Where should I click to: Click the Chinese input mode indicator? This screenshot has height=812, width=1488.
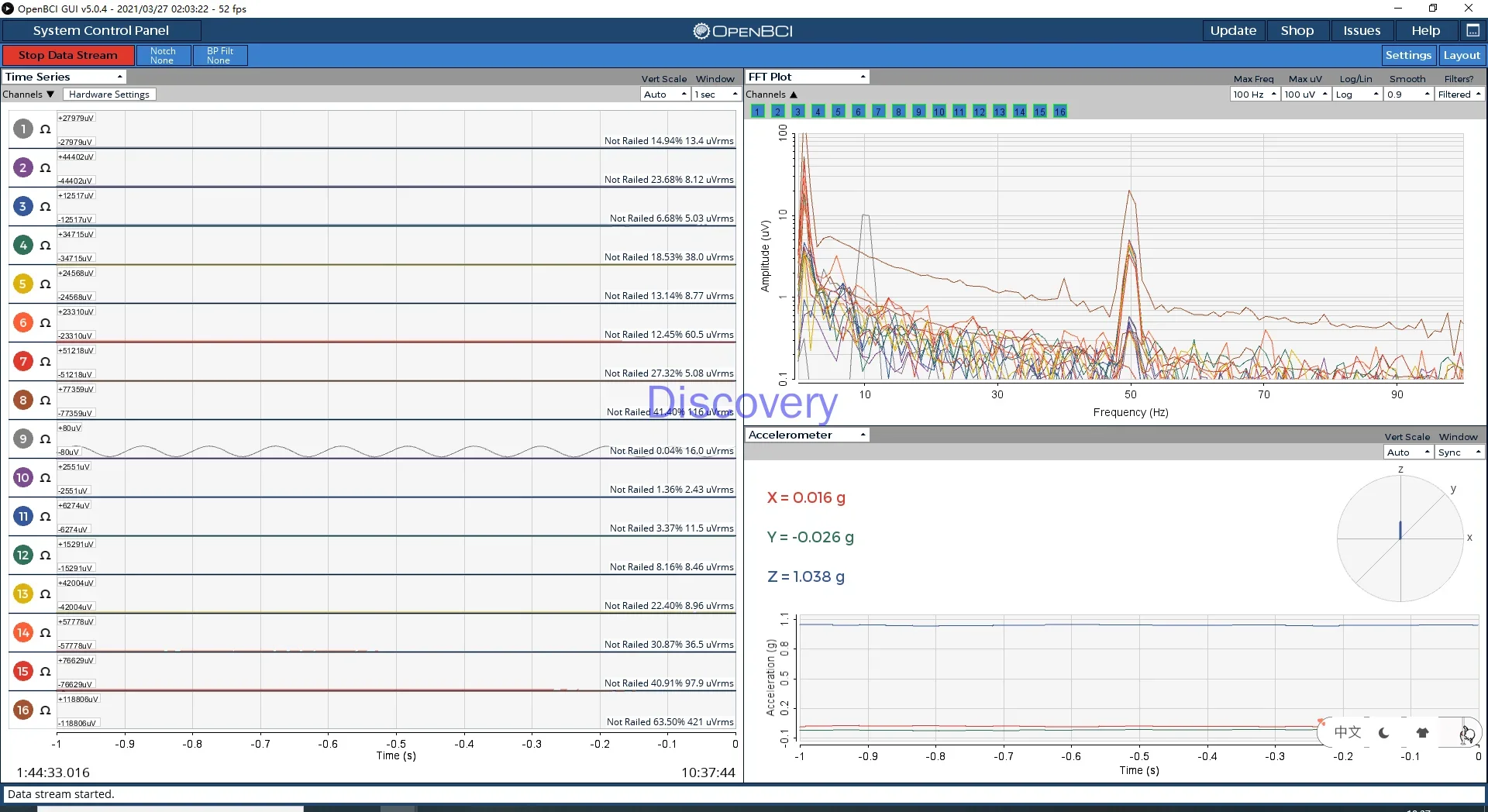click(x=1347, y=732)
